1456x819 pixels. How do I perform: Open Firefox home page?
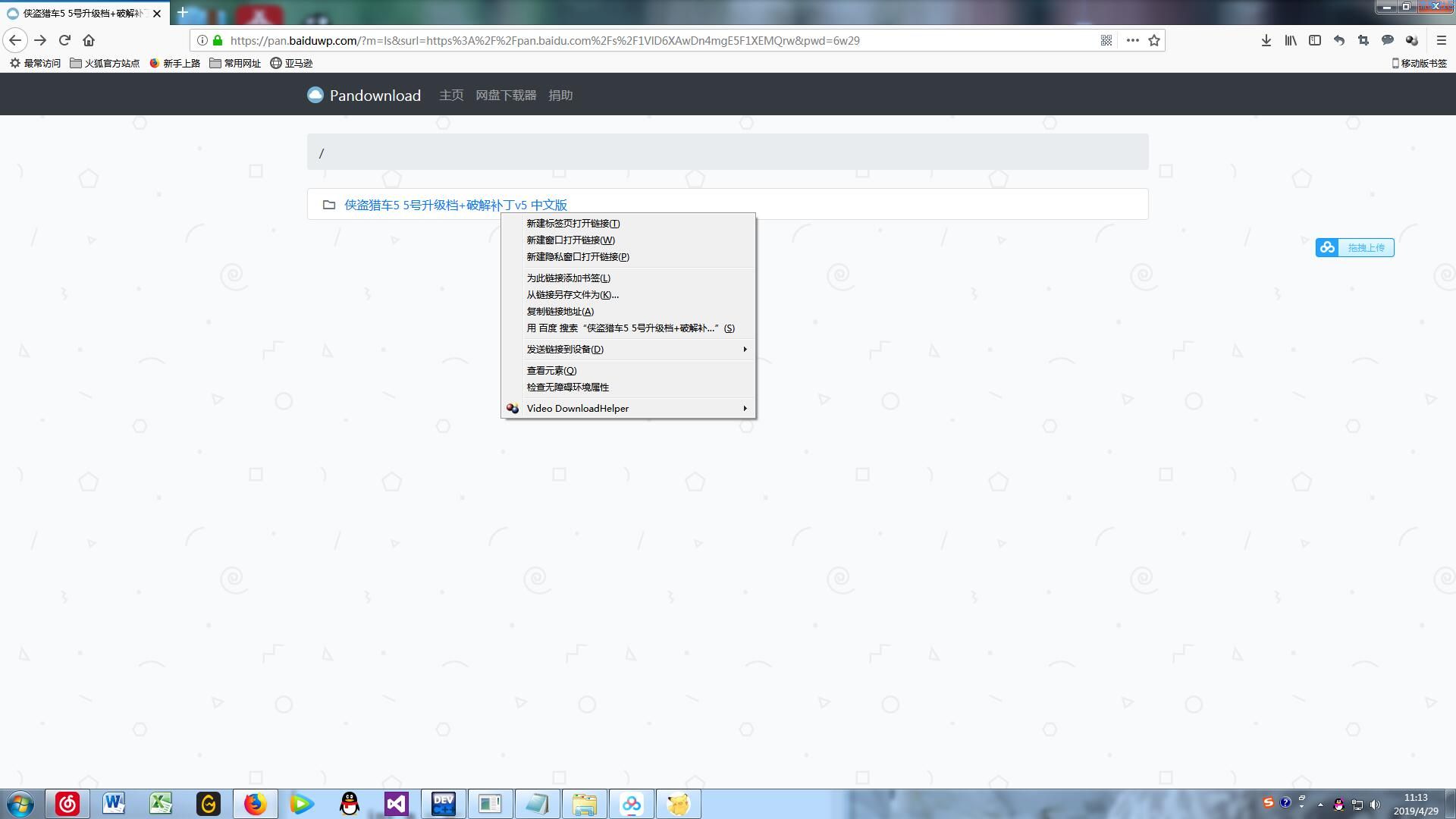point(89,40)
